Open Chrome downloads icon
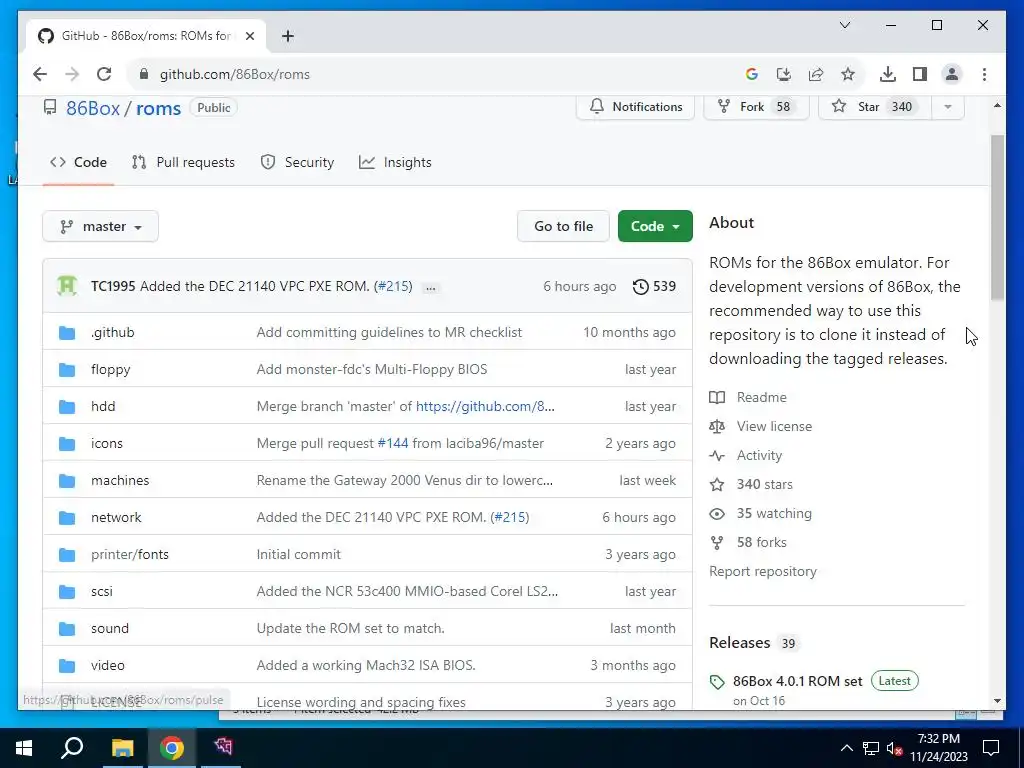 coord(888,74)
